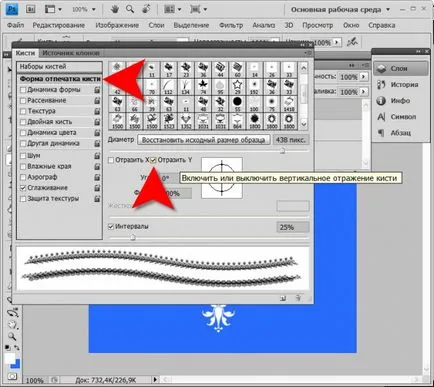
Task: Toggle Quick Mask mode at the toolbox bottom
Action: tap(12, 377)
